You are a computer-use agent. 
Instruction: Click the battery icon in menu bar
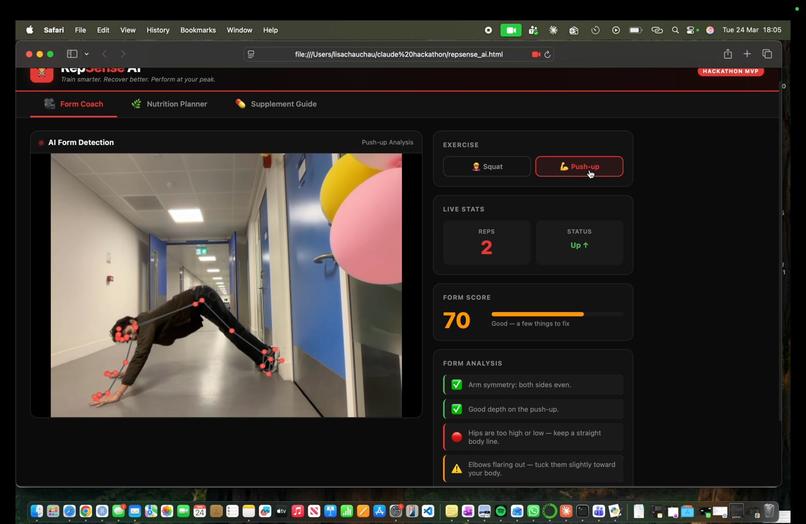[x=636, y=30]
